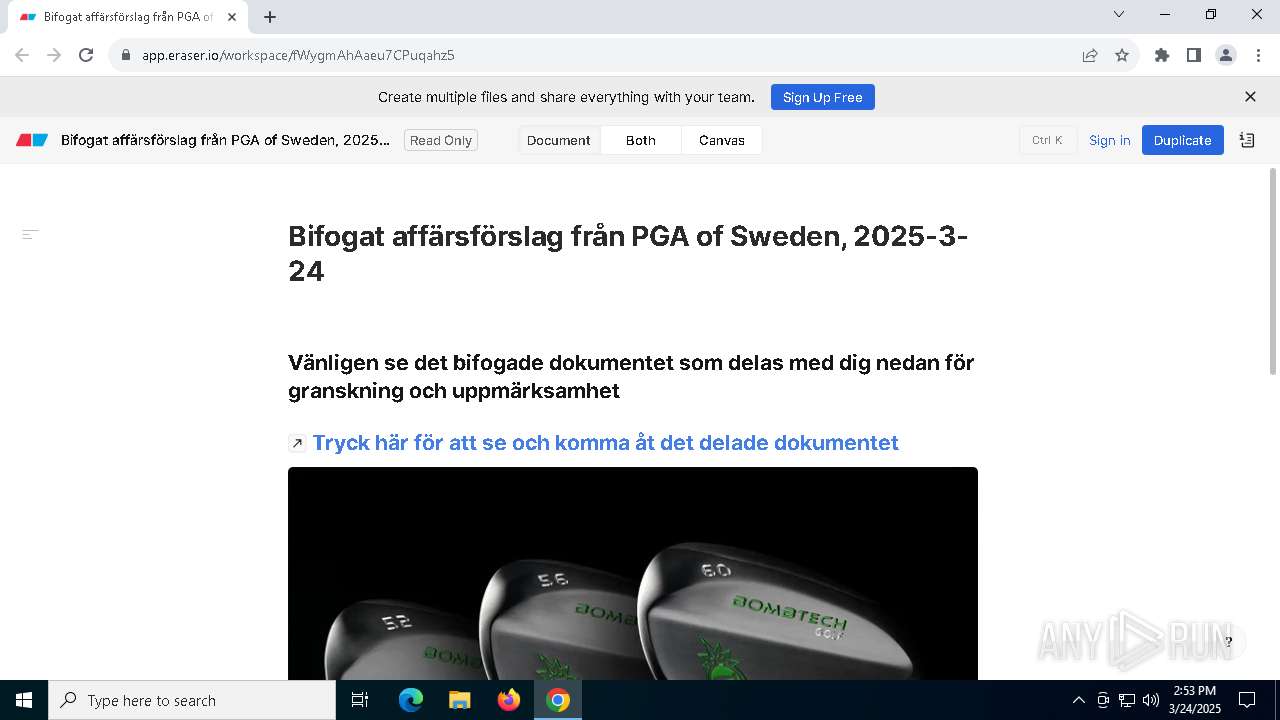Click the external link arrow icon

point(297,443)
